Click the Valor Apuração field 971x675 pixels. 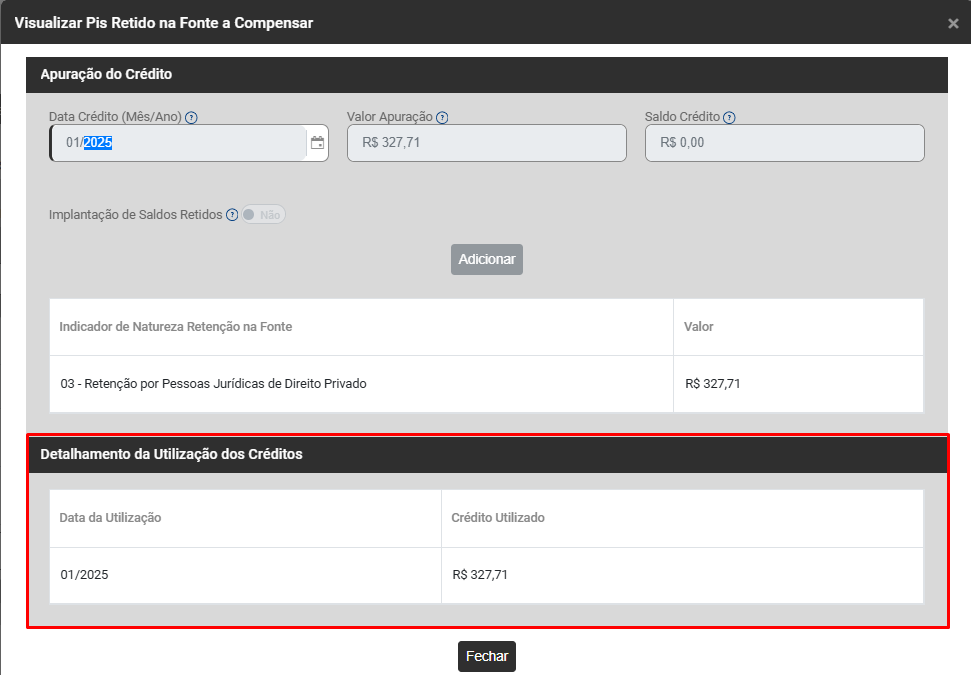pos(486,143)
